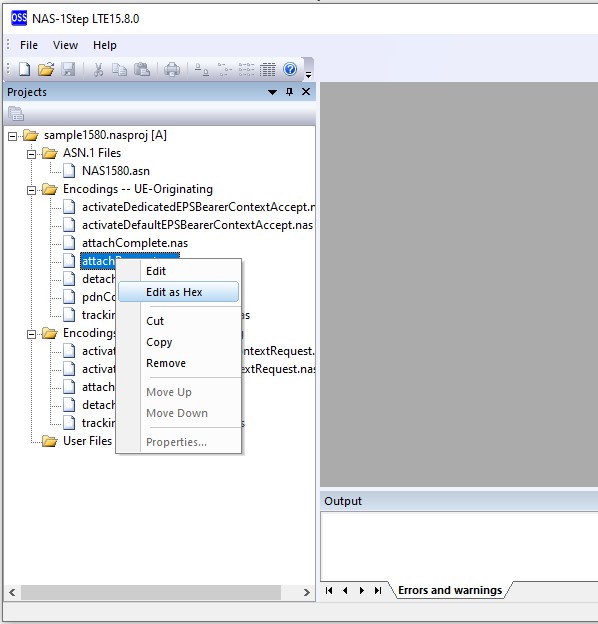Click the project view icon under Projects
Image resolution: width=598 pixels, height=624 pixels.
pos(16,113)
